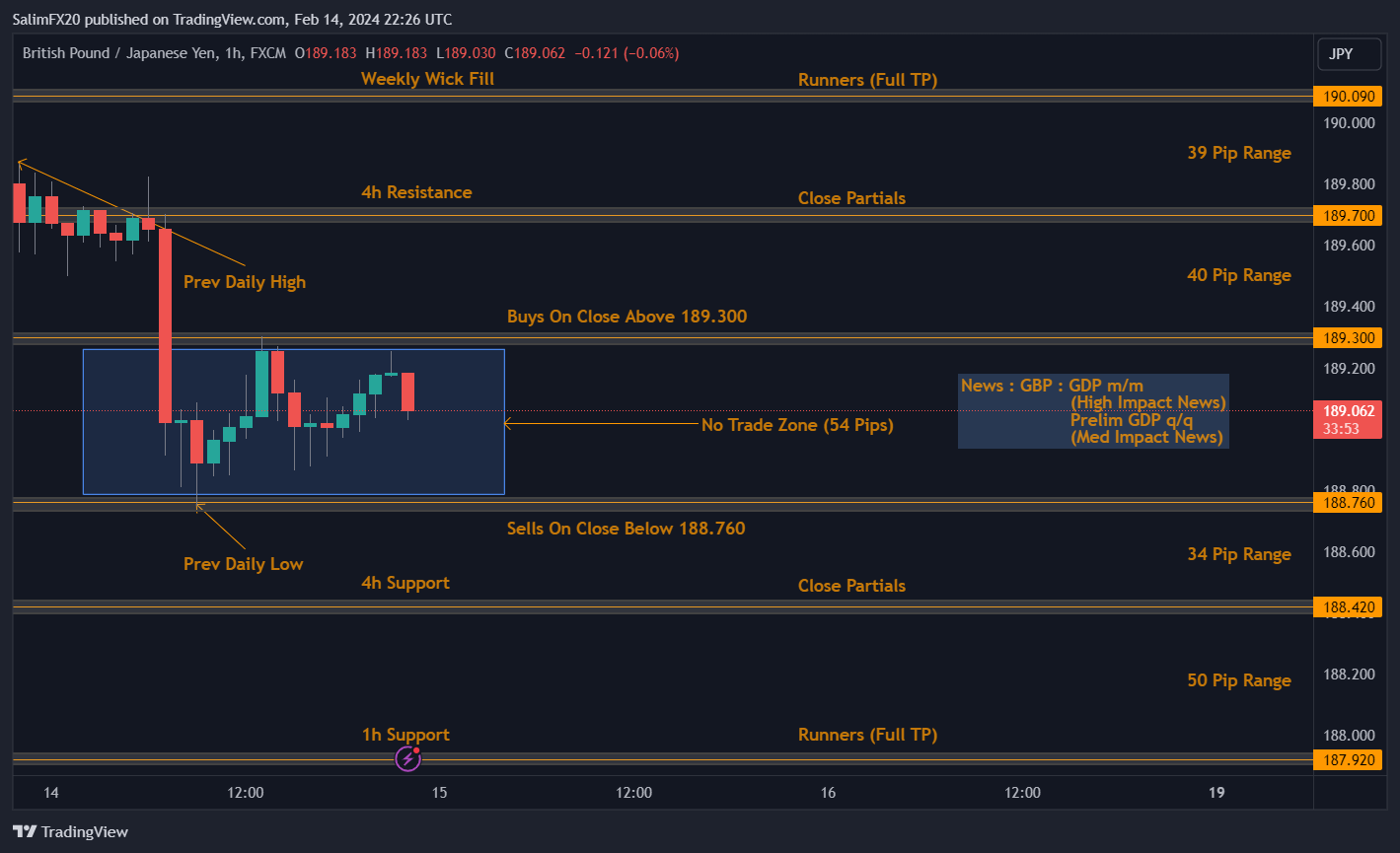Click the economic event lightning icon
This screenshot has height=853, width=1400.
[x=407, y=758]
